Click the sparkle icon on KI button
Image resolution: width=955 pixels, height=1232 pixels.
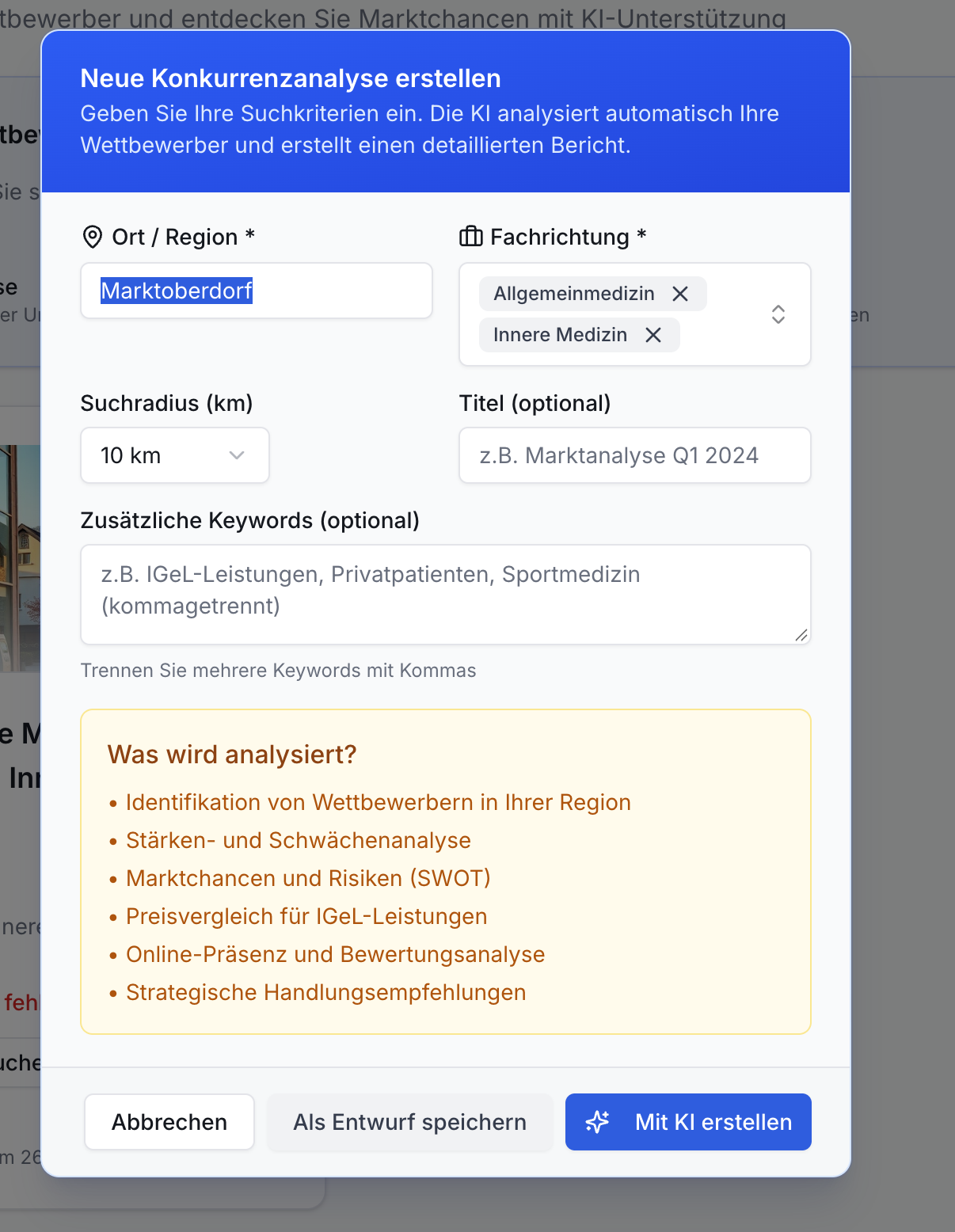(597, 1122)
